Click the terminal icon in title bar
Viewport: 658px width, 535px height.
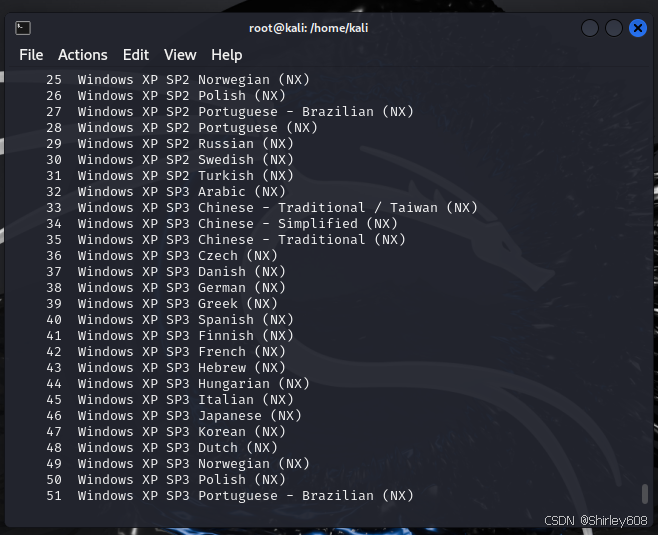pos(23,28)
